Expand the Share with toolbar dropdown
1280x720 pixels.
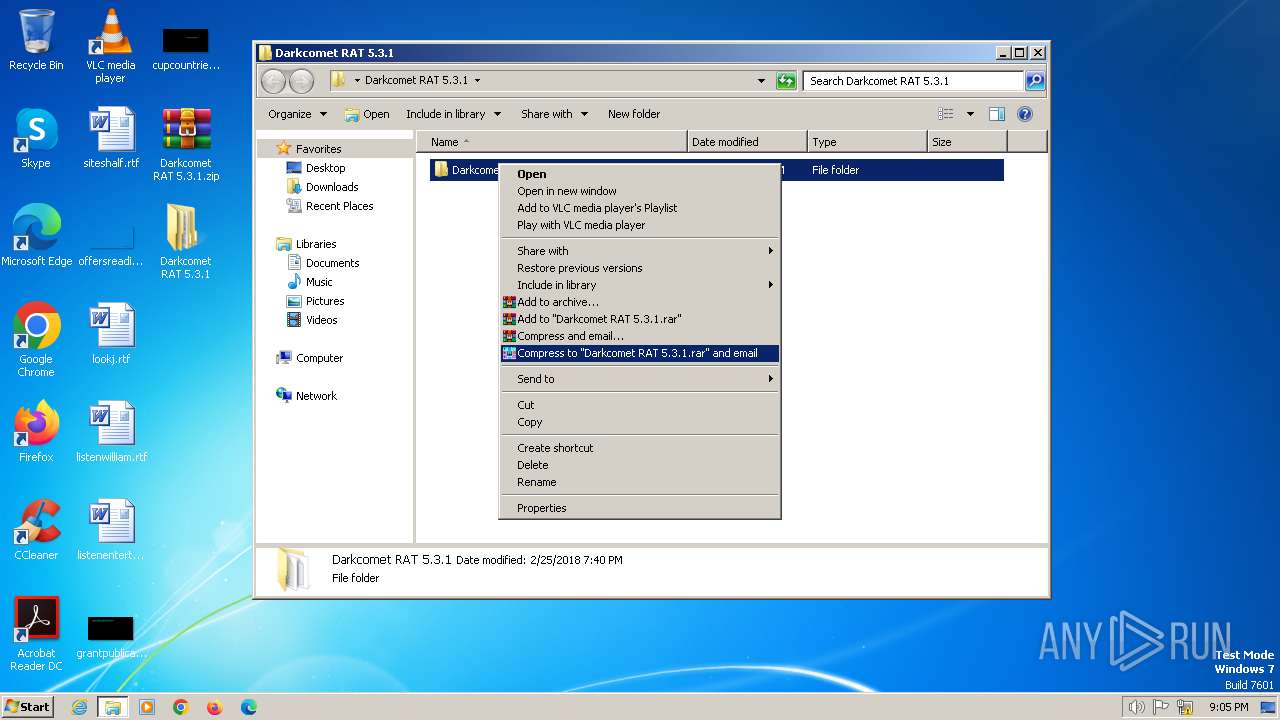point(554,114)
